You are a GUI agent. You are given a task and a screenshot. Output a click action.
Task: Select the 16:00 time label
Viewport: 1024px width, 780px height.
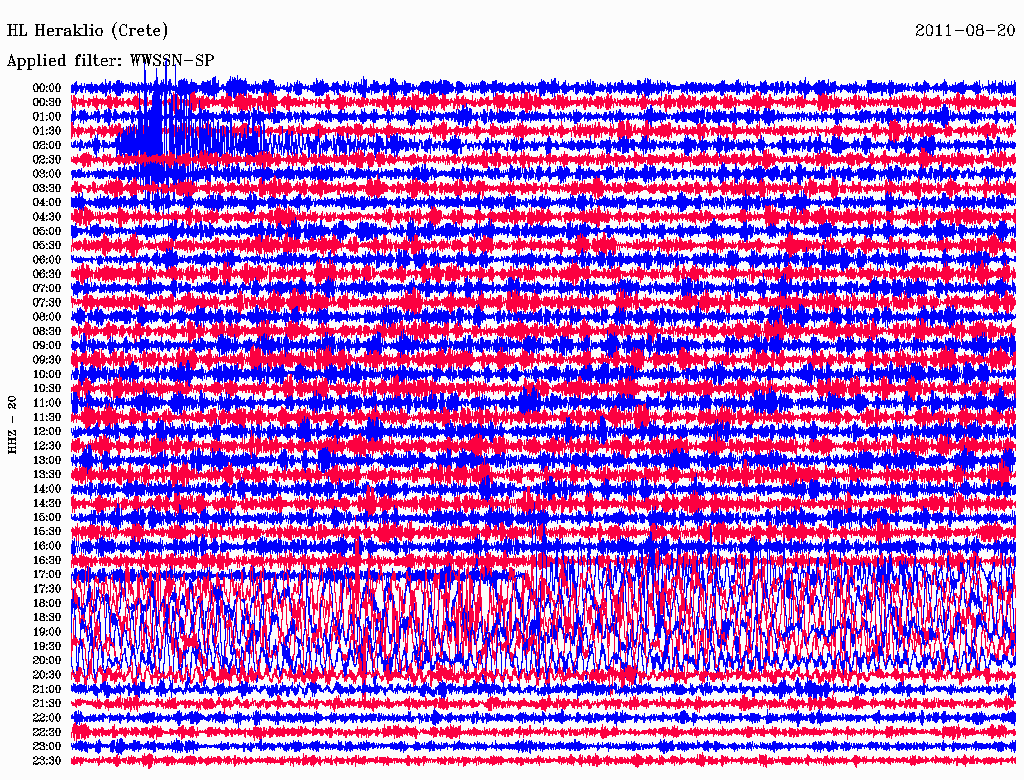click(x=47, y=545)
